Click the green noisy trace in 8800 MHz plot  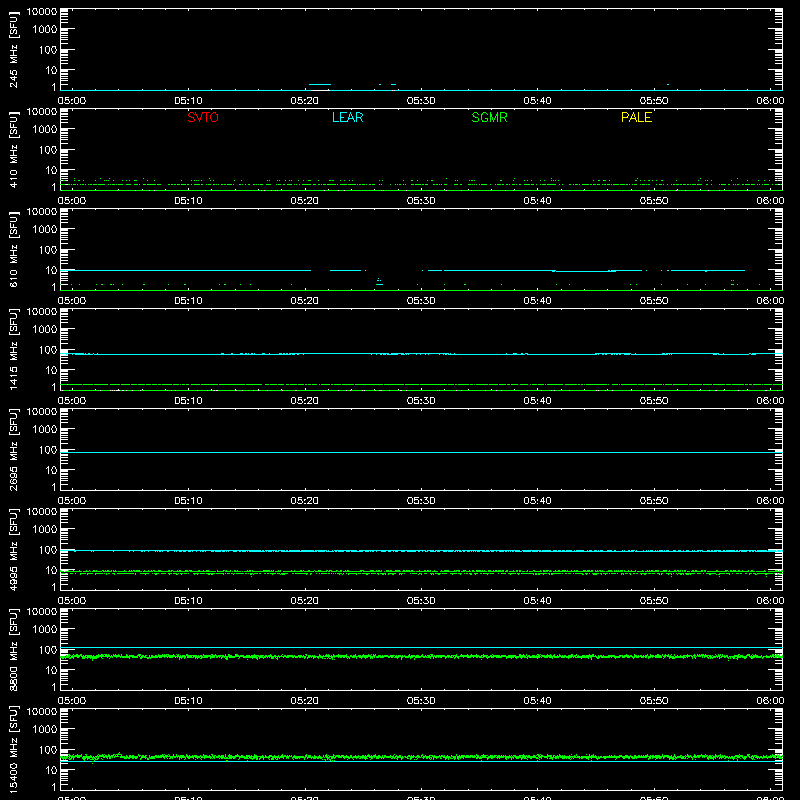pyautogui.click(x=421, y=657)
